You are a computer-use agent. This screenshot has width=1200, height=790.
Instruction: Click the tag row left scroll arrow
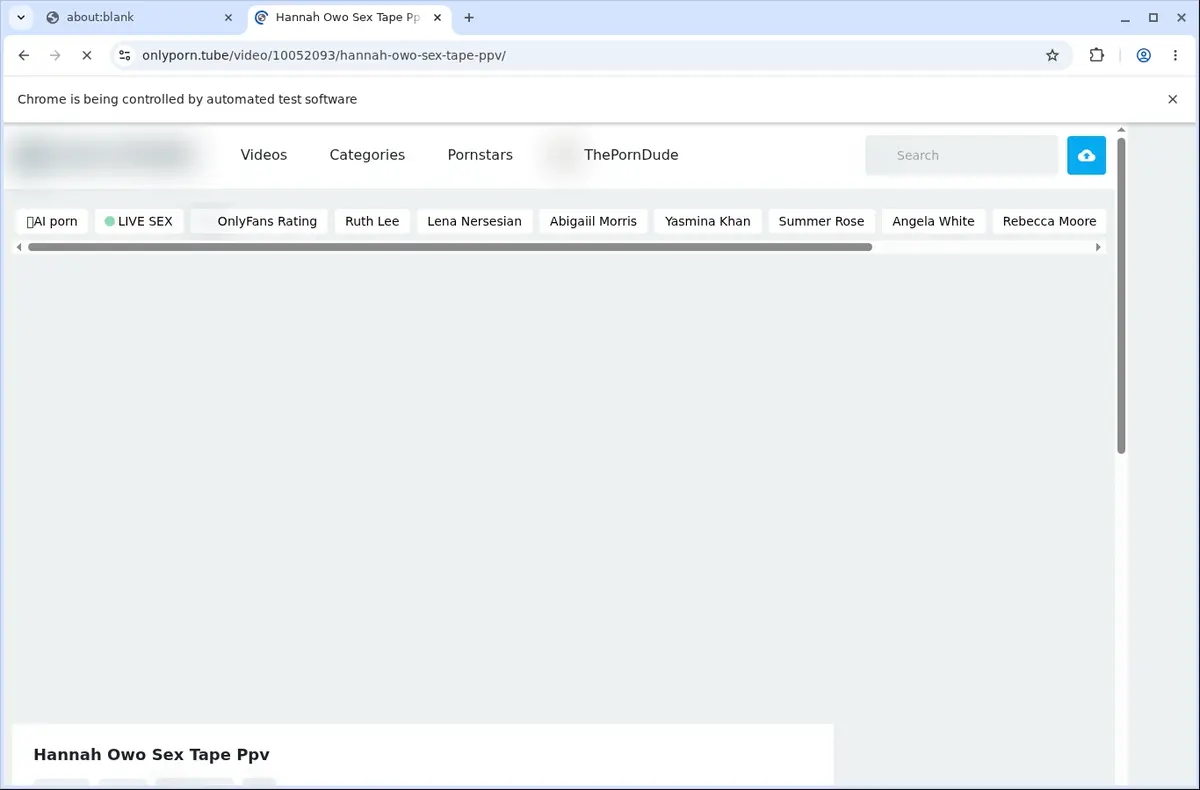tap(19, 247)
